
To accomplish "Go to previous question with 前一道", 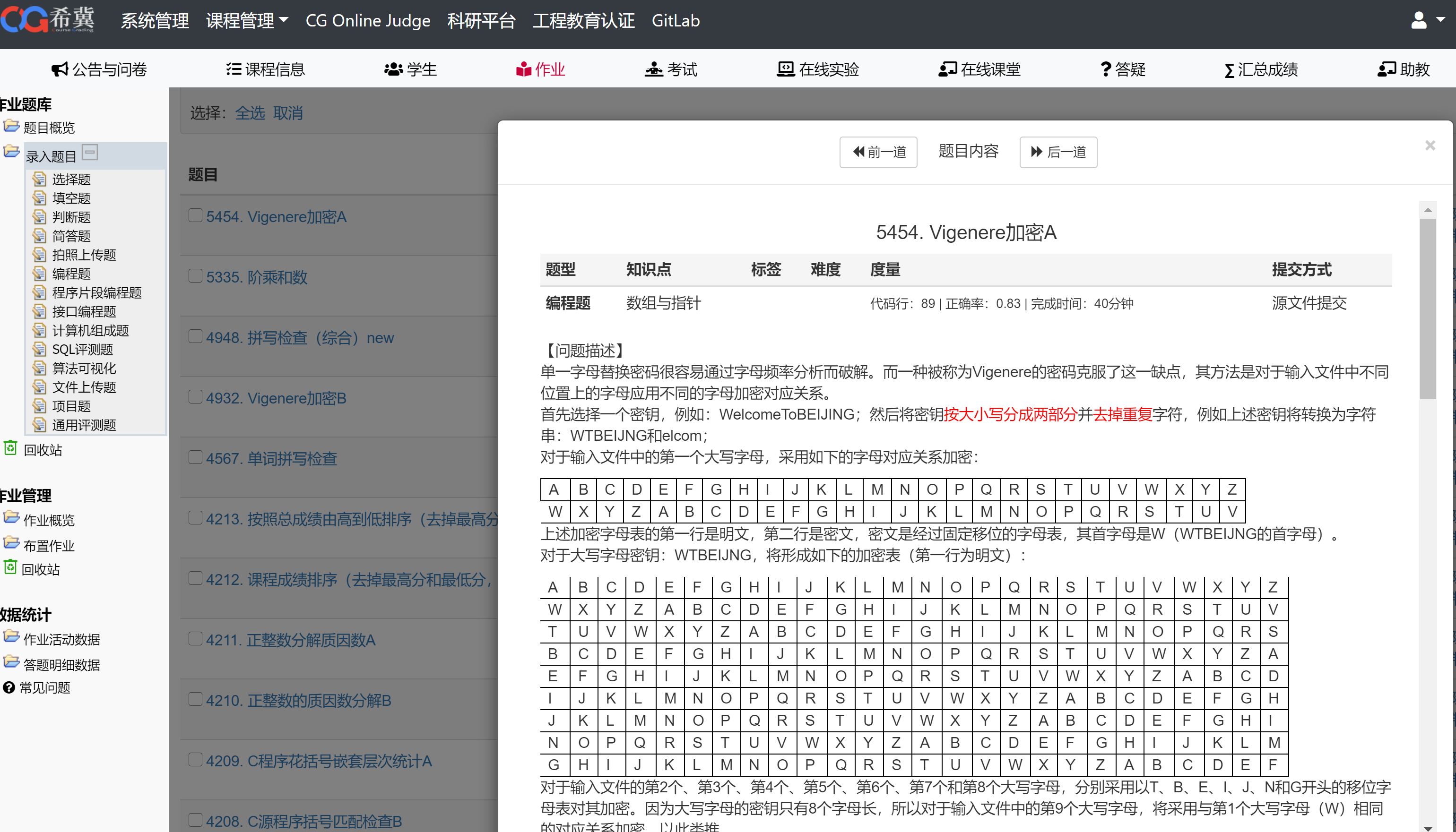I will 879,152.
